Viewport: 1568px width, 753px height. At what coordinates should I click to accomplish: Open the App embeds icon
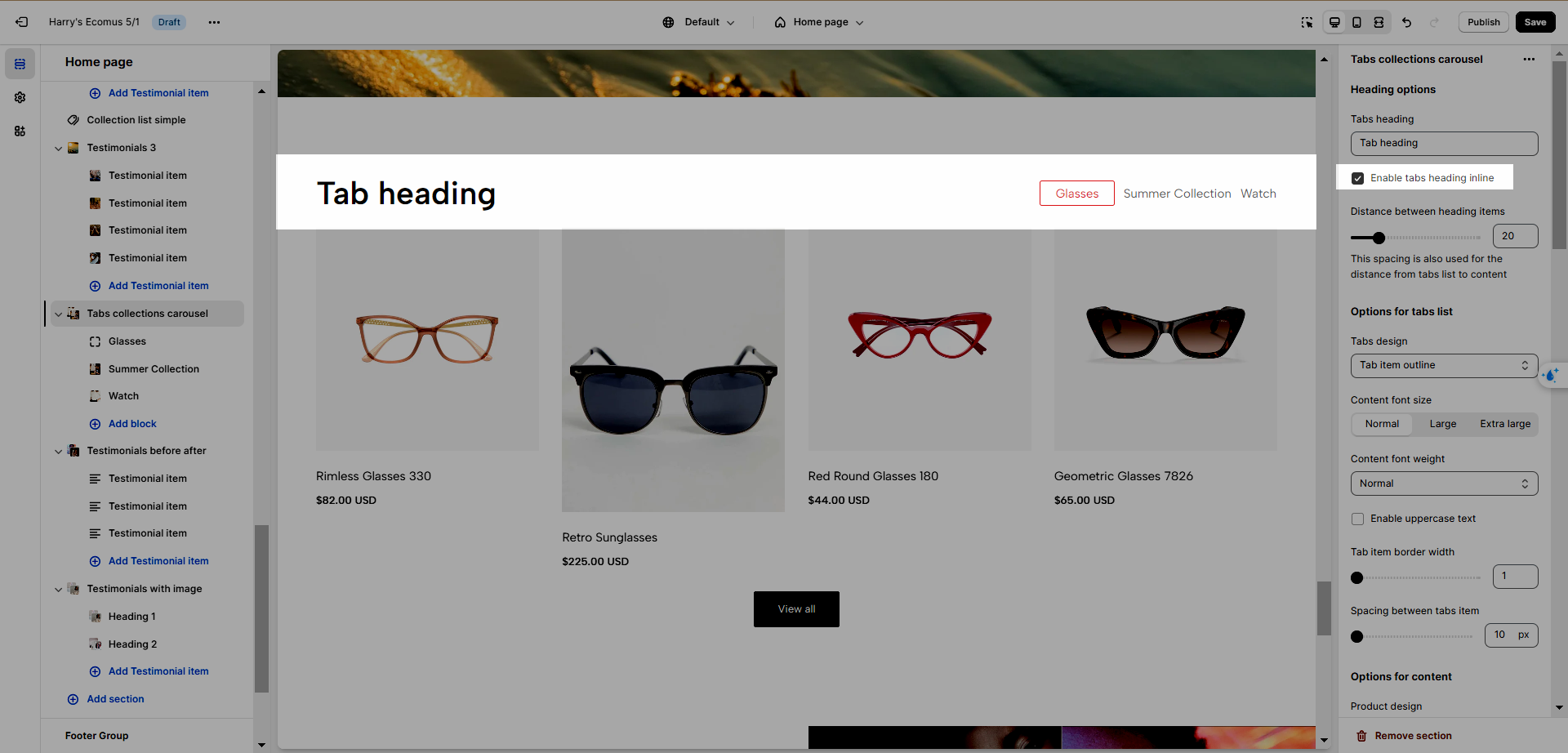point(20,131)
